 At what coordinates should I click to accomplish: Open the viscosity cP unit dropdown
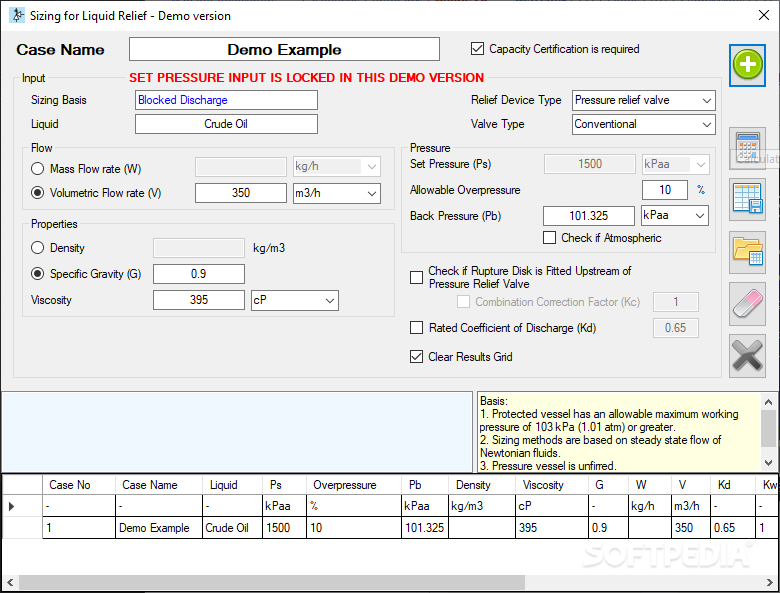(329, 300)
